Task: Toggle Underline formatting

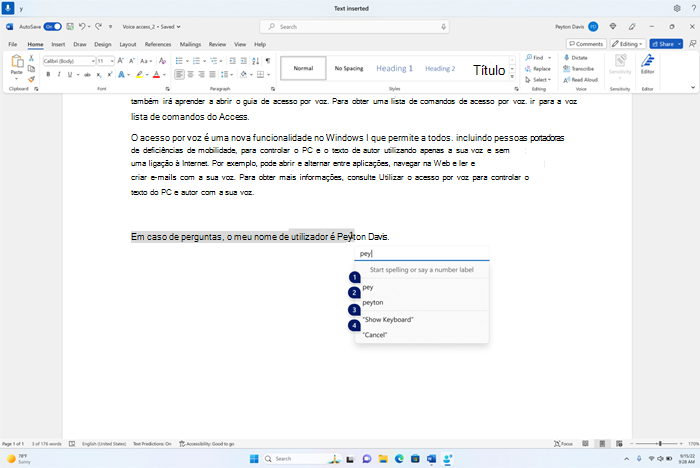Action: [70, 75]
